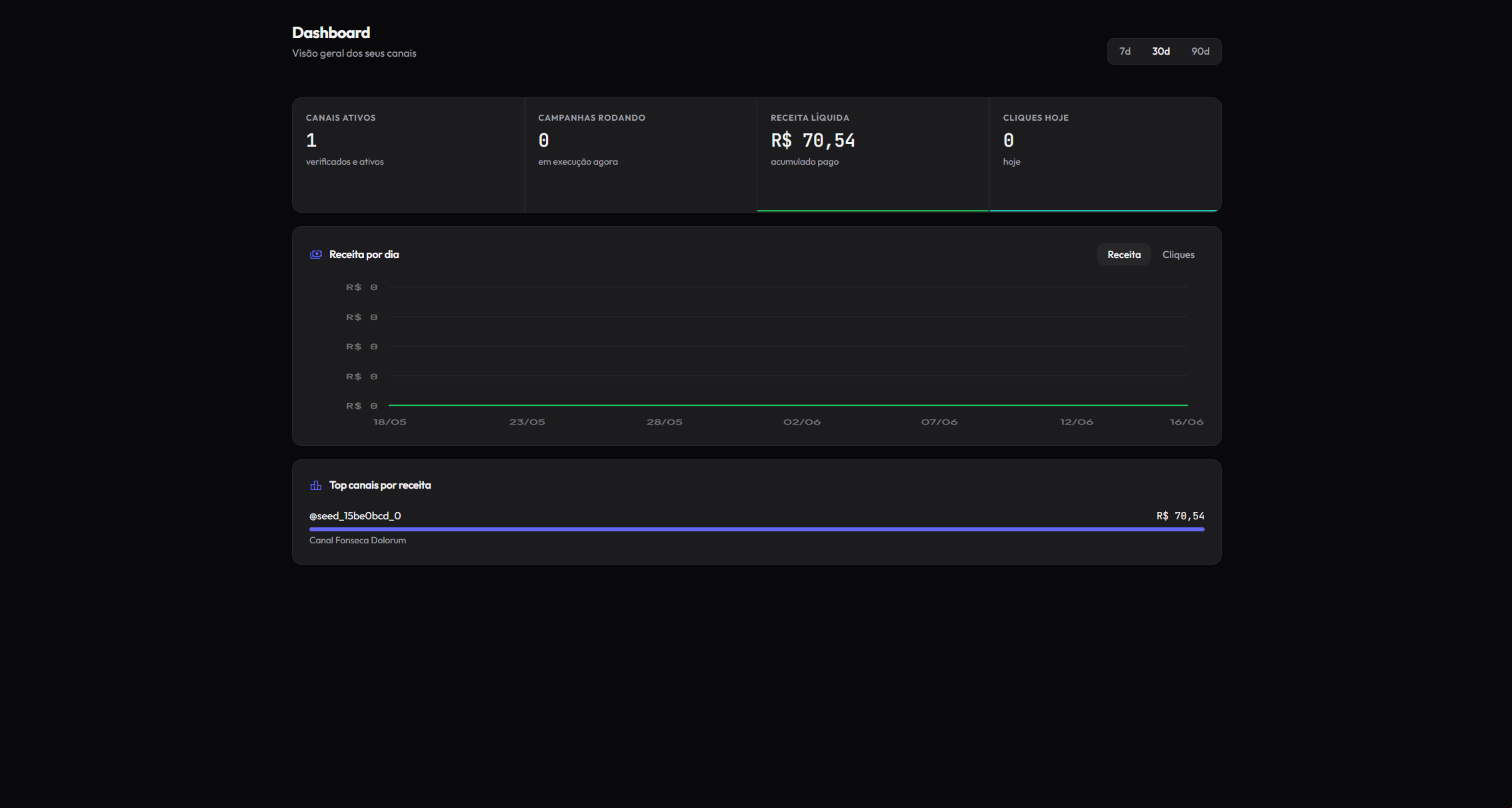The image size is (1512, 808).
Task: Click the money icon beside Receita por dia
Action: [316, 255]
